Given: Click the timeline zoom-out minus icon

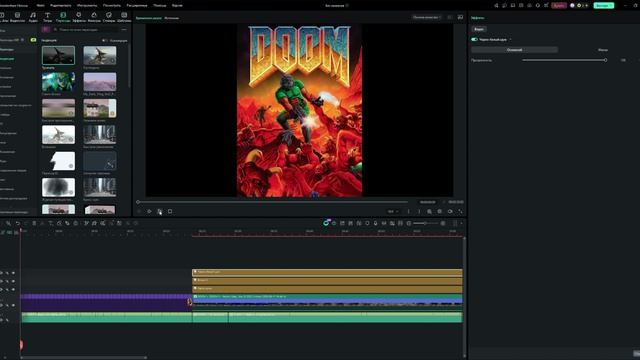Looking at the screenshot, I should click(409, 223).
